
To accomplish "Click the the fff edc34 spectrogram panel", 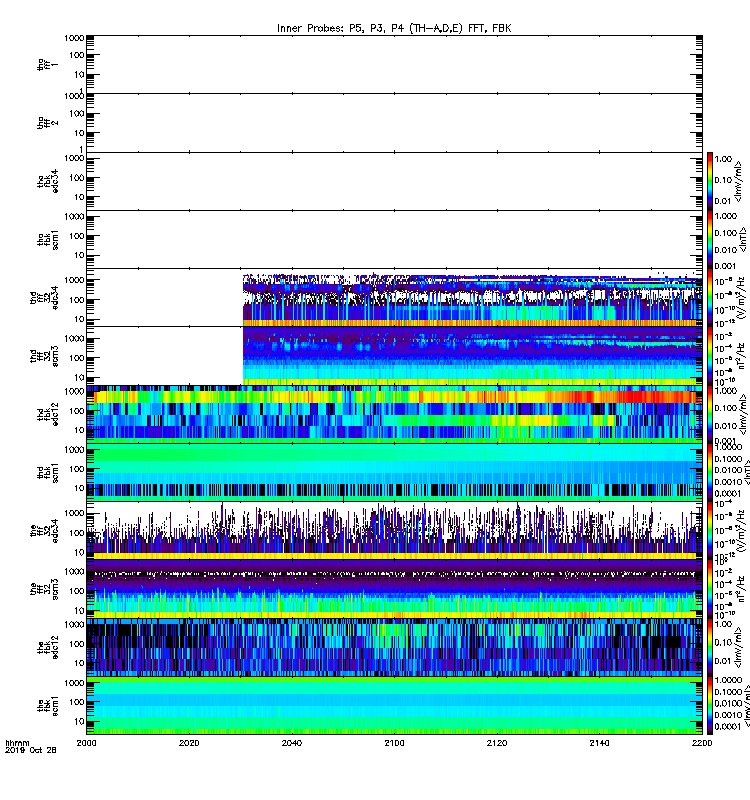I will pos(394,531).
